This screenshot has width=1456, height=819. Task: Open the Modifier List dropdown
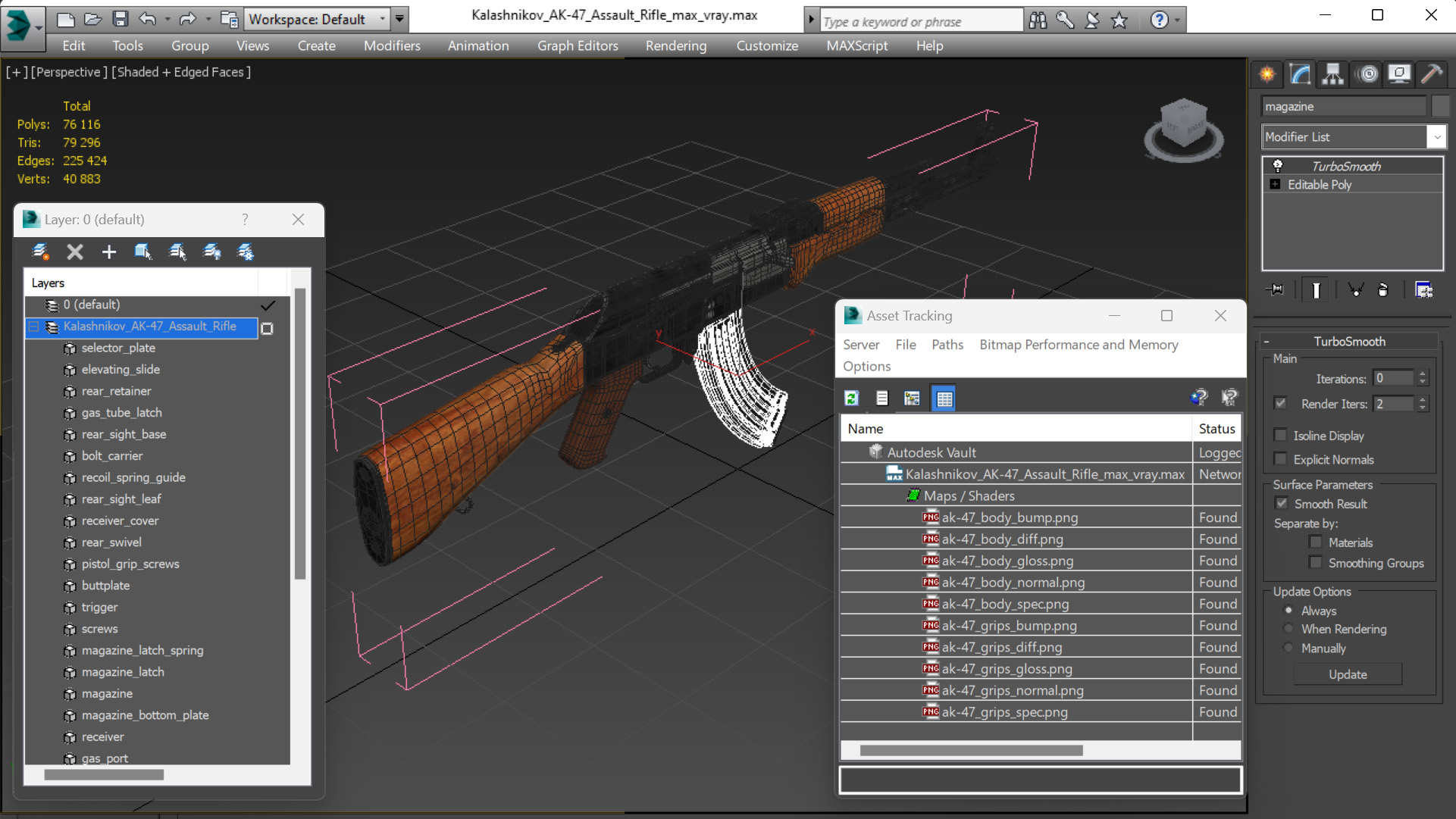point(1436,137)
